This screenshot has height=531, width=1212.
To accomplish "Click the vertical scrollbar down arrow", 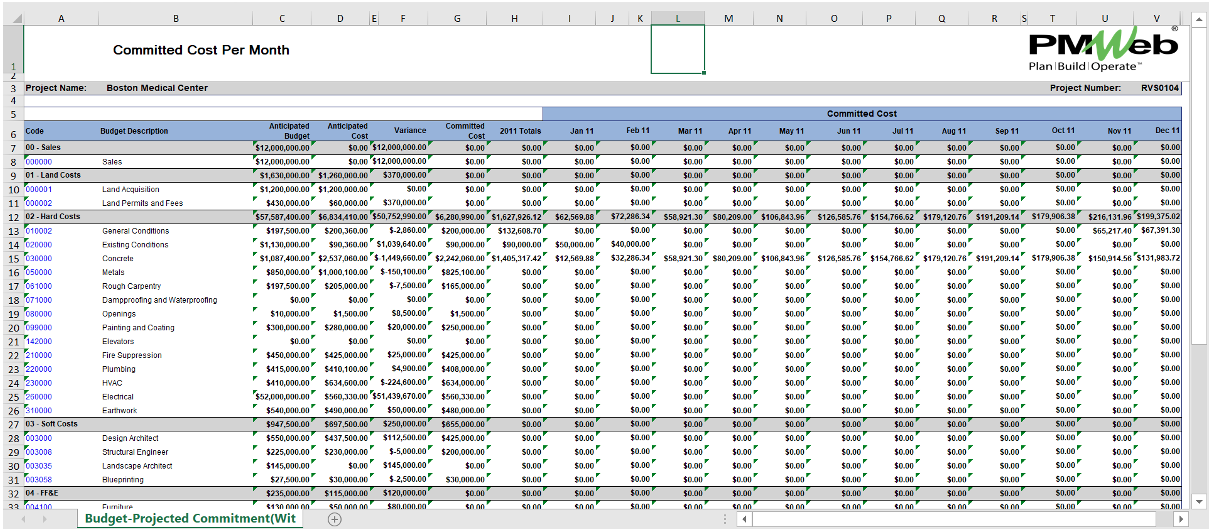I will (1197, 501).
